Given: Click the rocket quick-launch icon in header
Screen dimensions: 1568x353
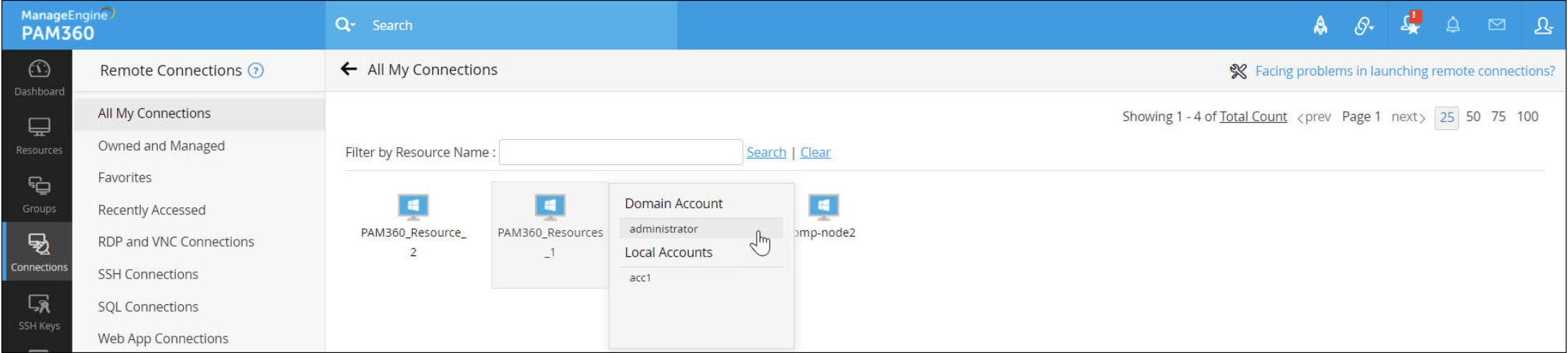Looking at the screenshot, I should point(1320,26).
